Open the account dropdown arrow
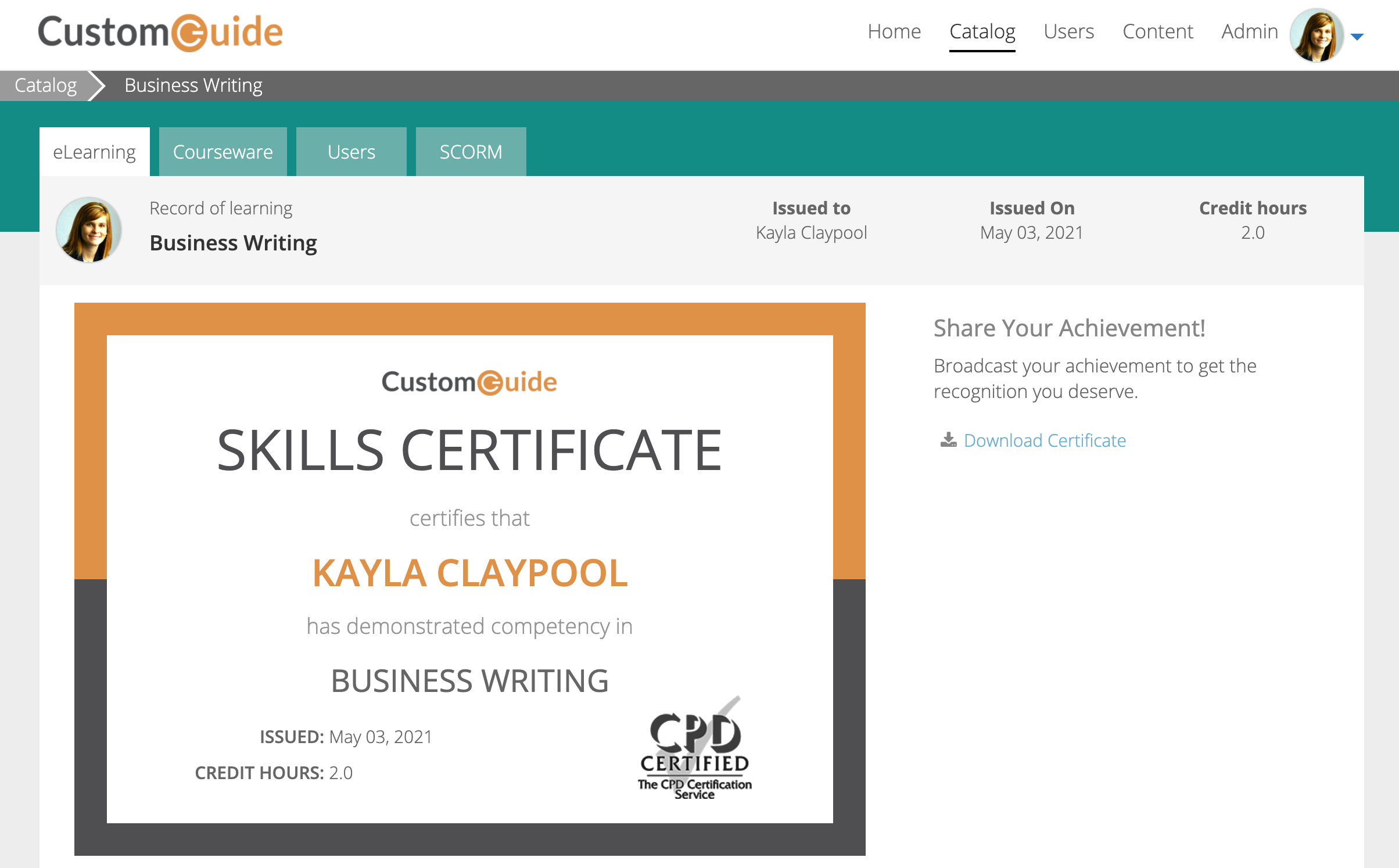1399x868 pixels. point(1357,37)
